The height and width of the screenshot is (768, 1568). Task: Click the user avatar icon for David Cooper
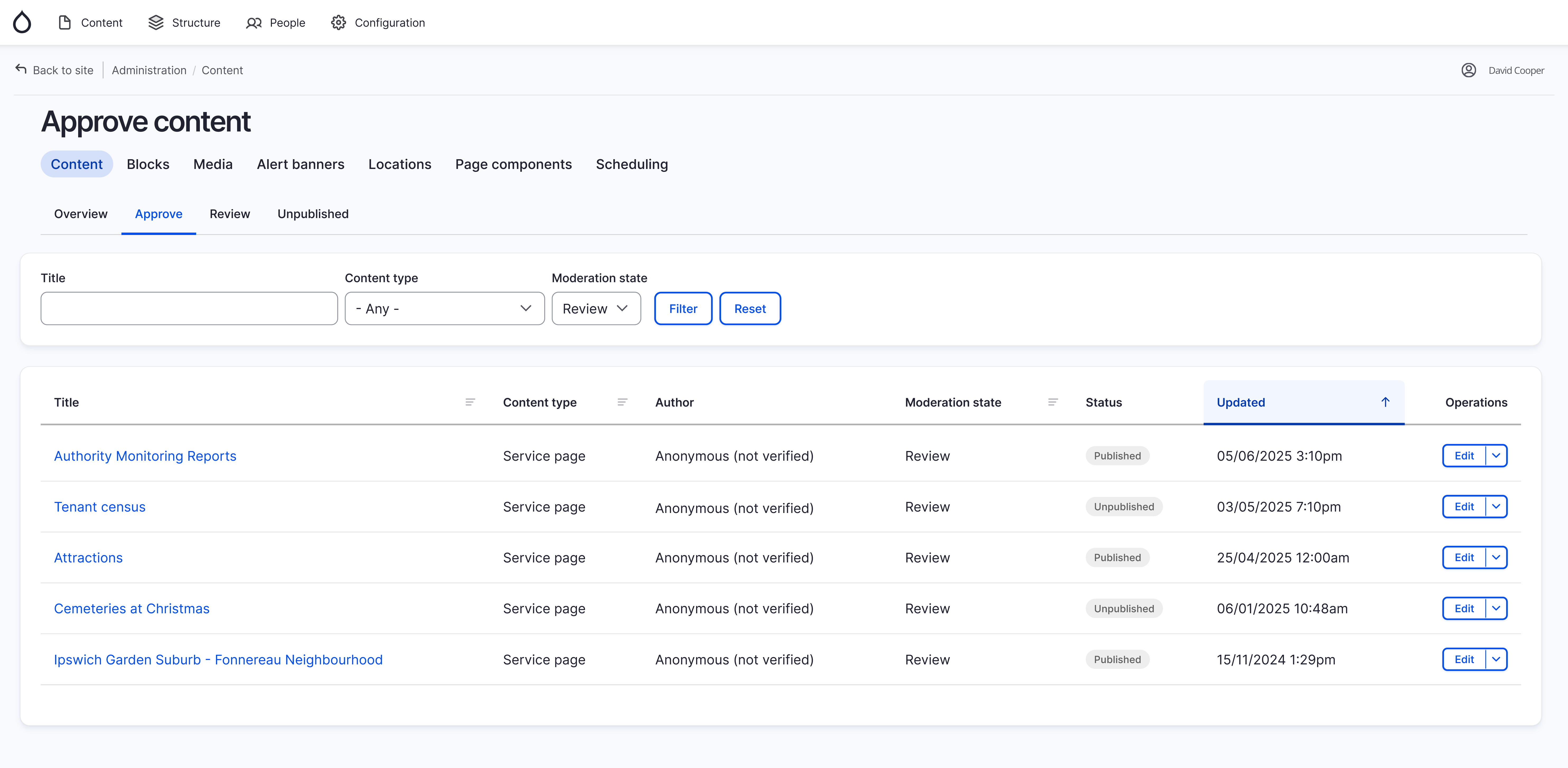pyautogui.click(x=1468, y=70)
